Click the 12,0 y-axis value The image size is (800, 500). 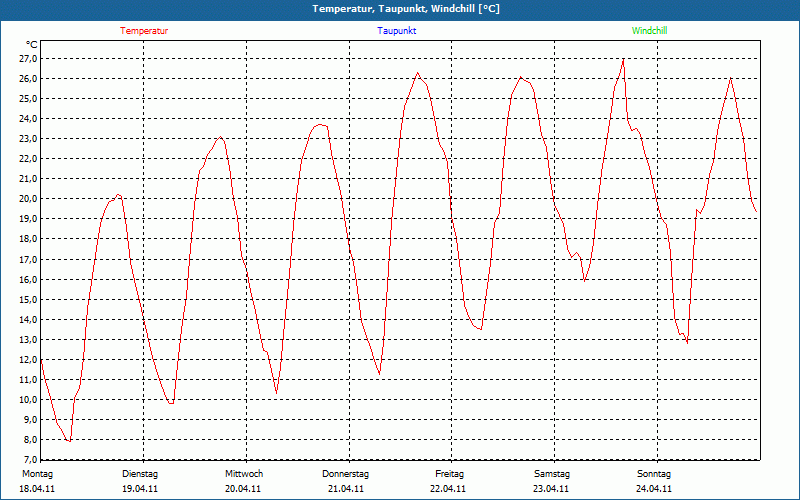pyautogui.click(x=28, y=359)
